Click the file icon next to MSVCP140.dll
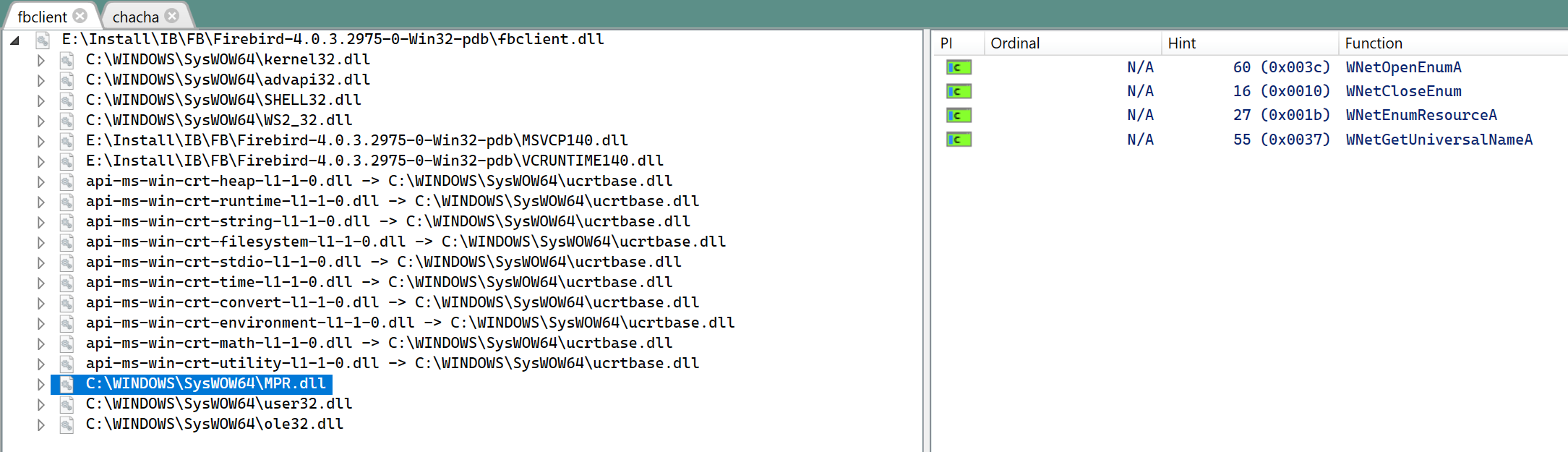Image resolution: width=1568 pixels, height=452 pixels. tap(67, 141)
